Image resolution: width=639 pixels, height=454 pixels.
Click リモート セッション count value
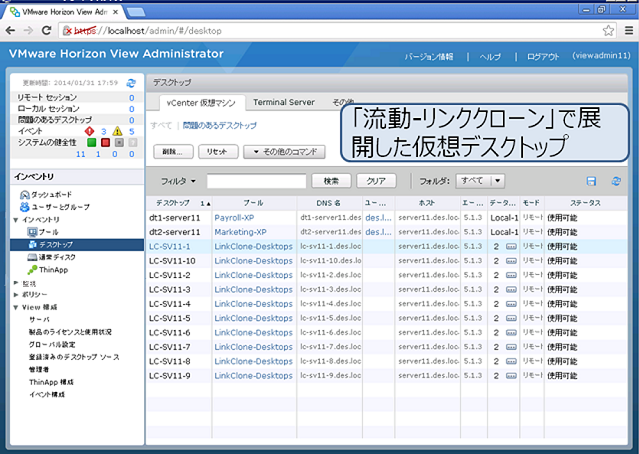(131, 98)
